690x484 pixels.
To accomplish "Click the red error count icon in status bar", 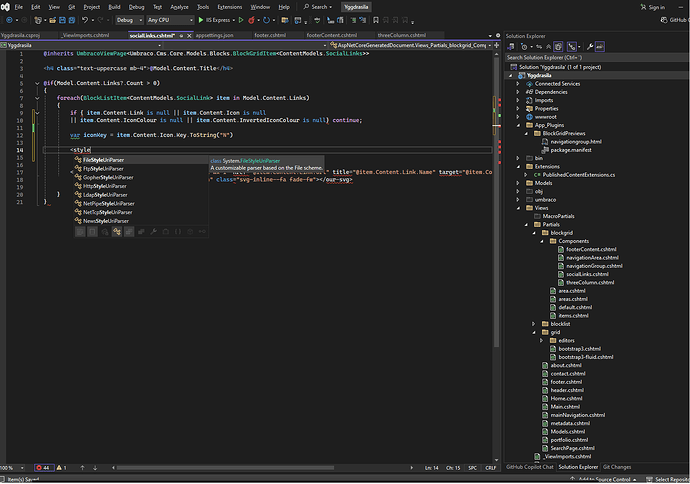I will [x=39, y=468].
